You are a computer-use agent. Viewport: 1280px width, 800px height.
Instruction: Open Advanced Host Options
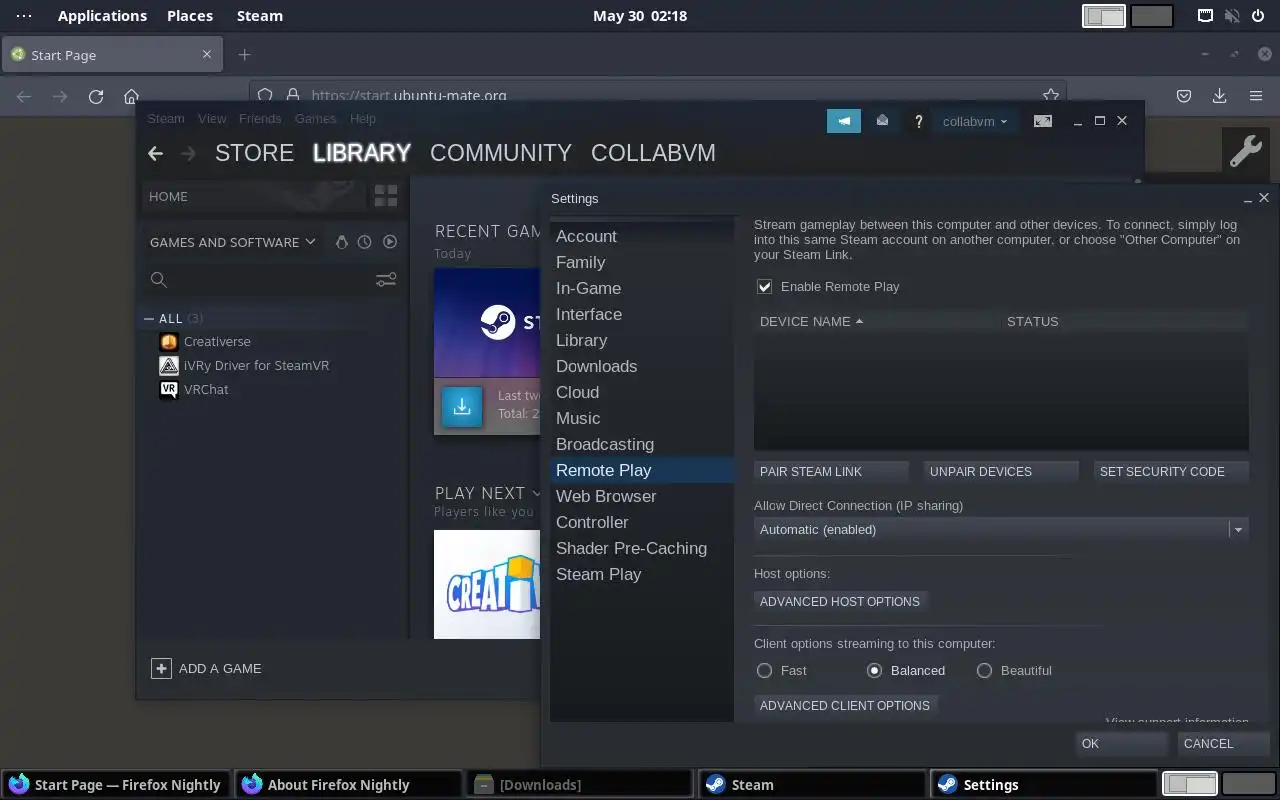pyautogui.click(x=840, y=601)
